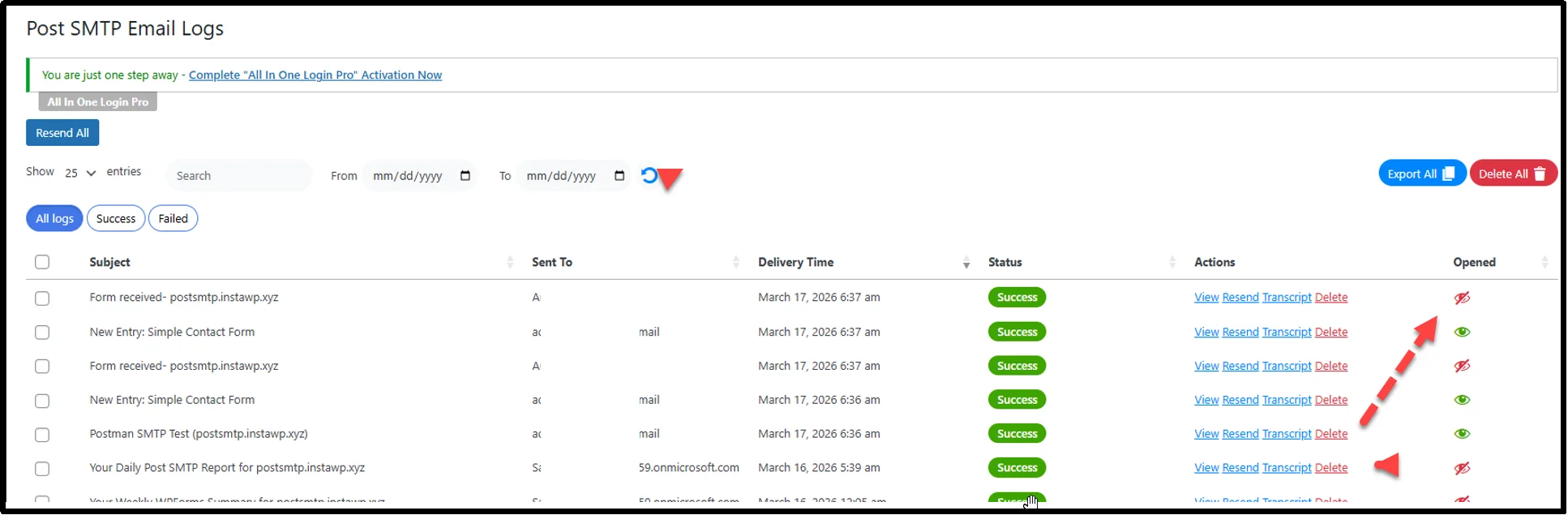The height and width of the screenshot is (515, 1568).
Task: Switch to the Failed filter tab
Action: click(173, 218)
